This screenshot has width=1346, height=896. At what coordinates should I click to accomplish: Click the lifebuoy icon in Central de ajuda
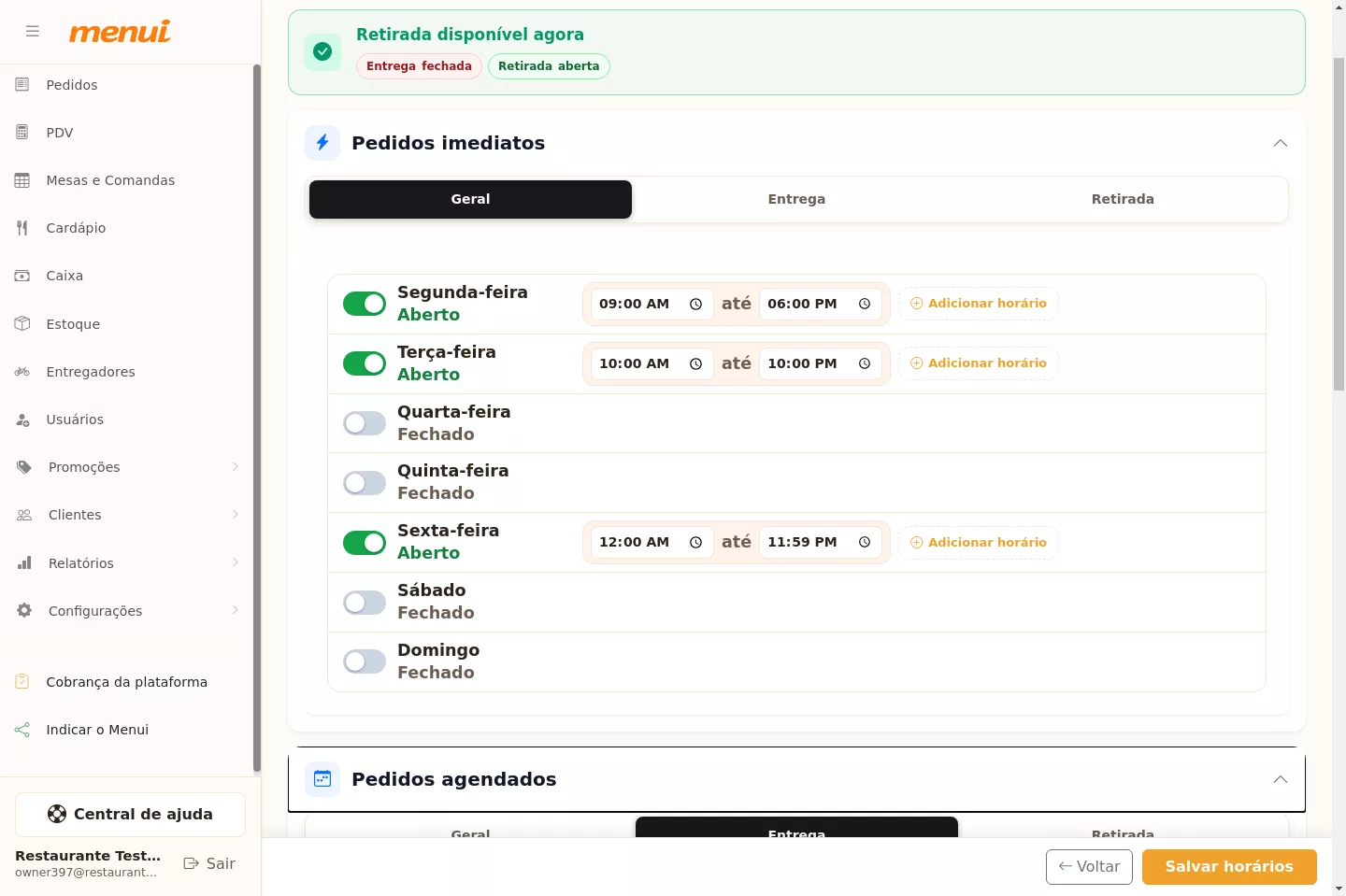[x=57, y=814]
